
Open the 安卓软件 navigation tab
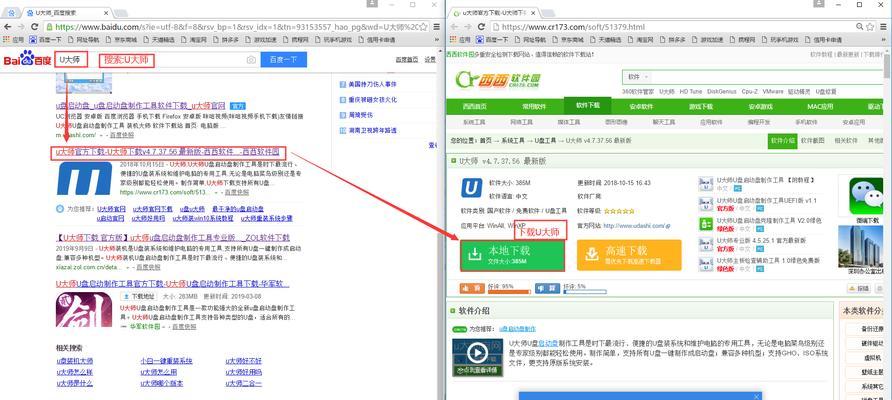click(642, 106)
